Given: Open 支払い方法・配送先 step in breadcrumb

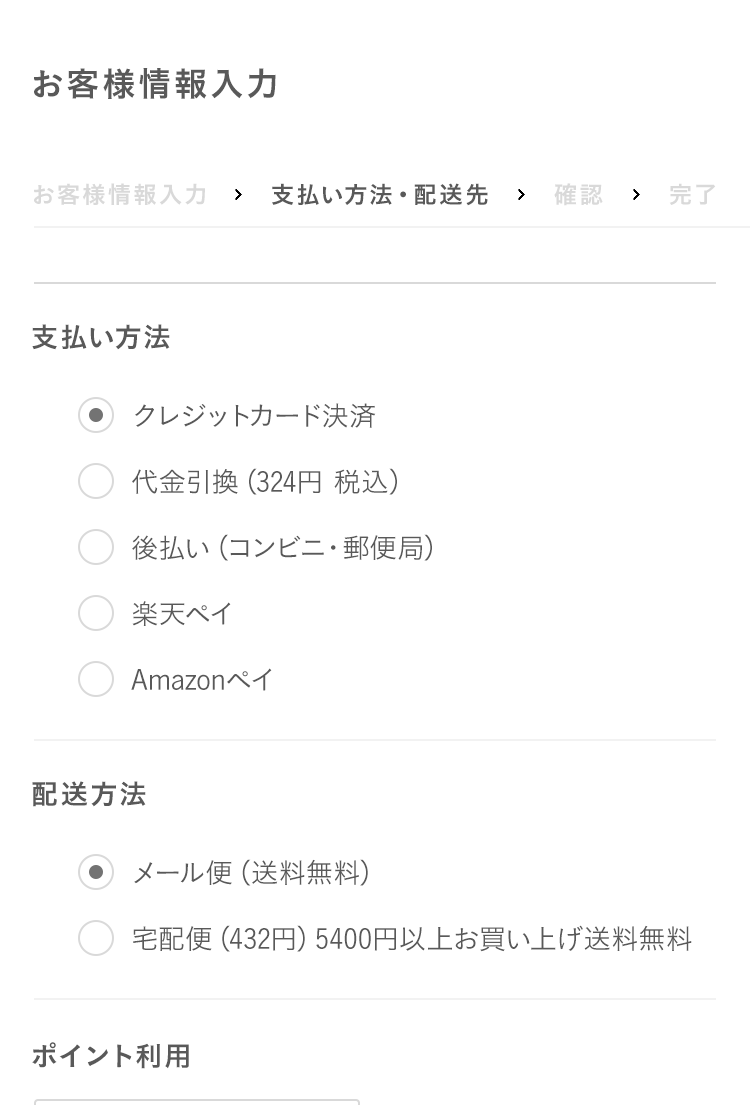Looking at the screenshot, I should coord(380,195).
